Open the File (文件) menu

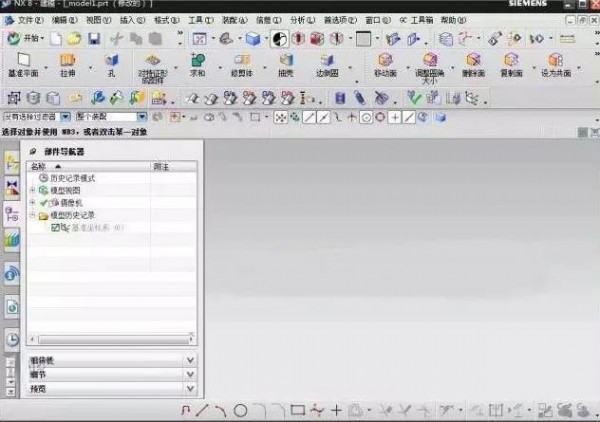(30, 20)
